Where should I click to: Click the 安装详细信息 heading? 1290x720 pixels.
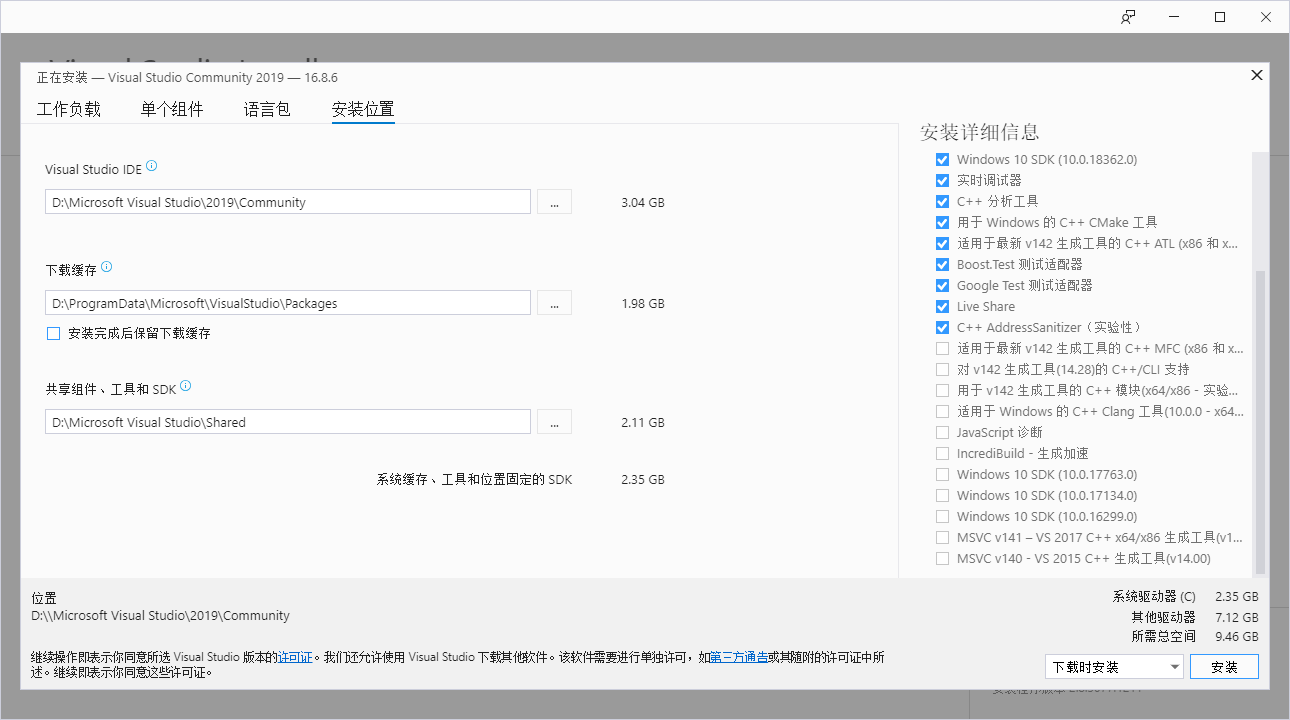[x=979, y=132]
